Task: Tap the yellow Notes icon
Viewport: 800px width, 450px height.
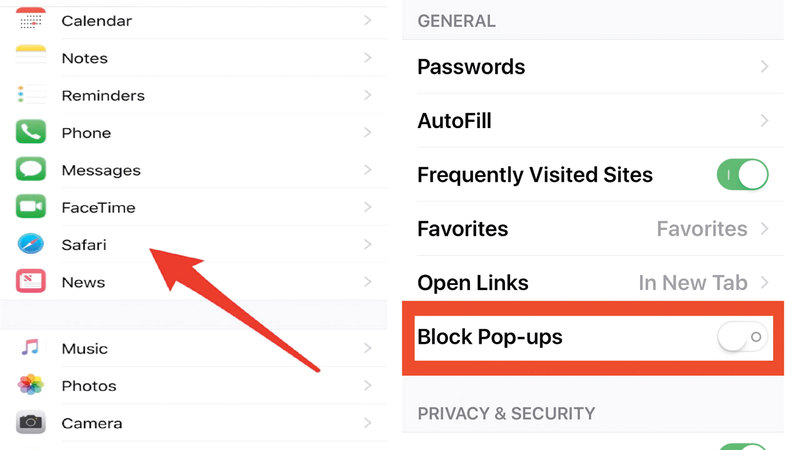Action: click(31, 58)
